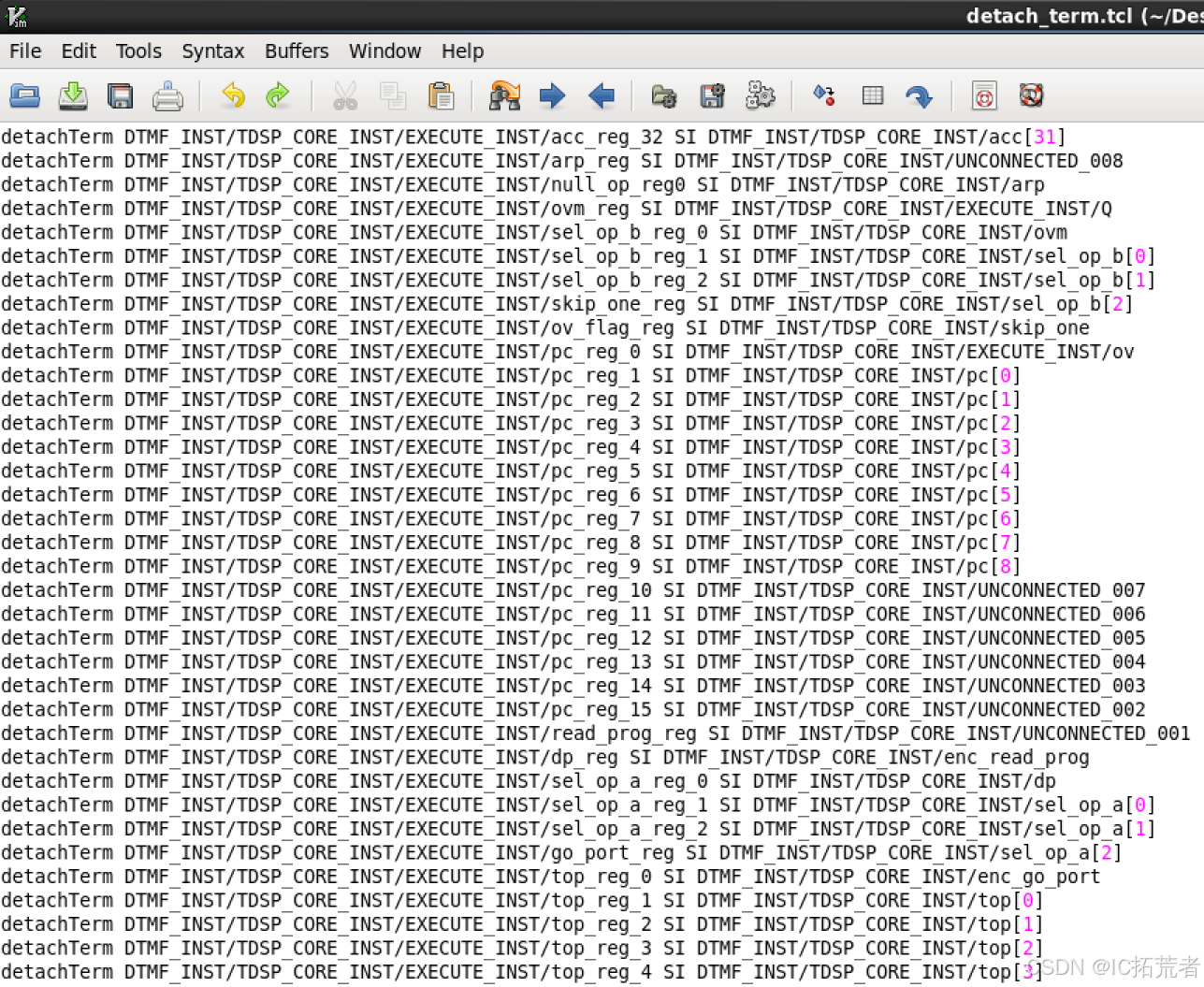
Task: Click the go_port_reg text
Action: 613,853
